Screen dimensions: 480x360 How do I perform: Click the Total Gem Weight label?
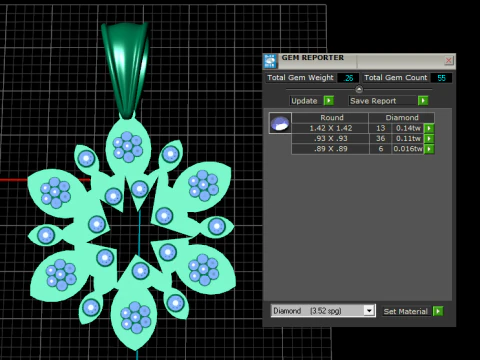[300, 78]
